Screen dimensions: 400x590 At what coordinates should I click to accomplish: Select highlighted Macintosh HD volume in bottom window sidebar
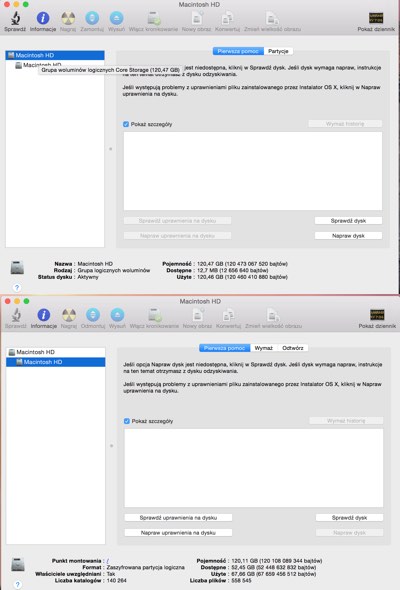[x=56, y=362]
